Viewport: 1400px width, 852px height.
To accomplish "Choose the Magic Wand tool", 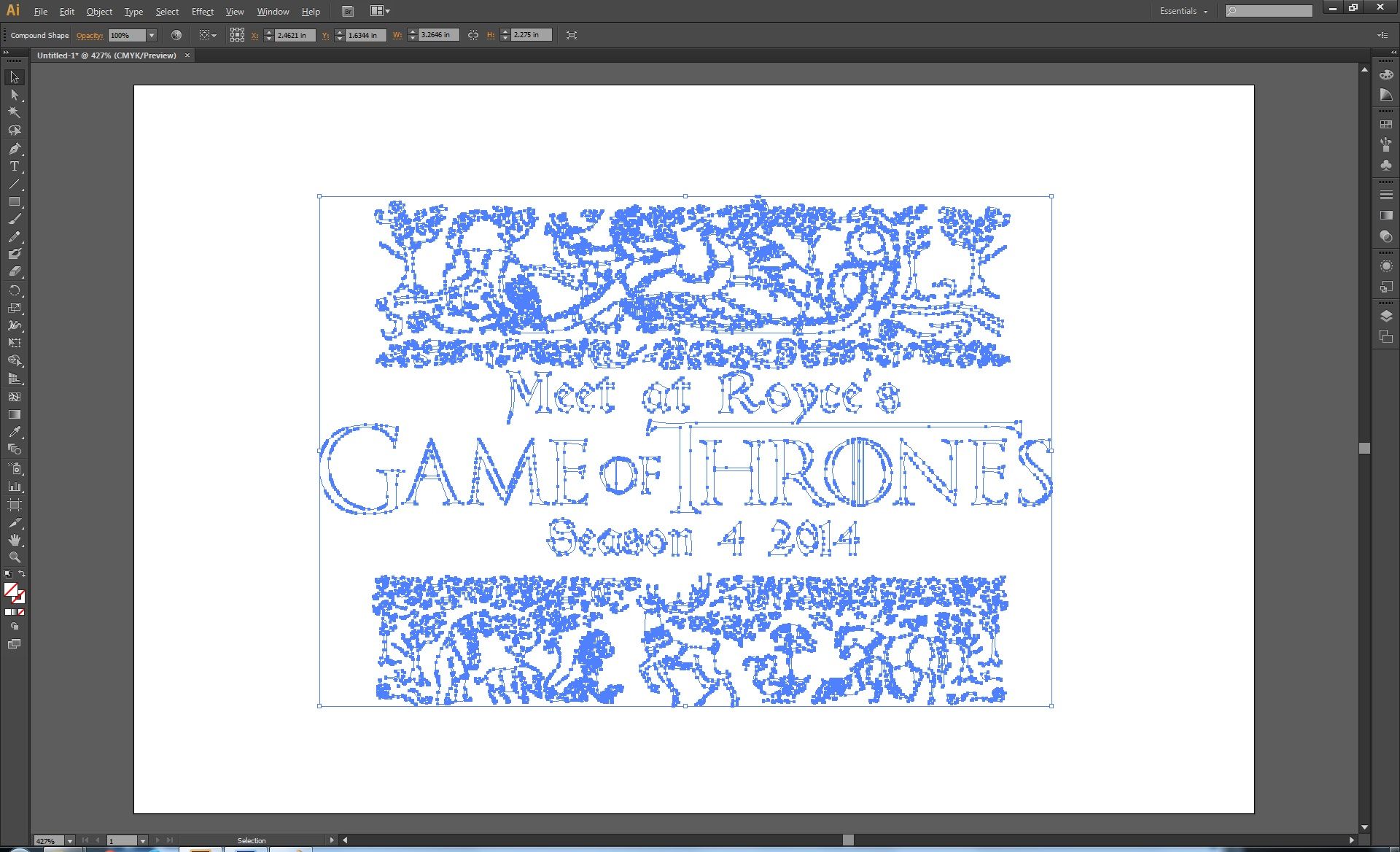I will coord(15,112).
